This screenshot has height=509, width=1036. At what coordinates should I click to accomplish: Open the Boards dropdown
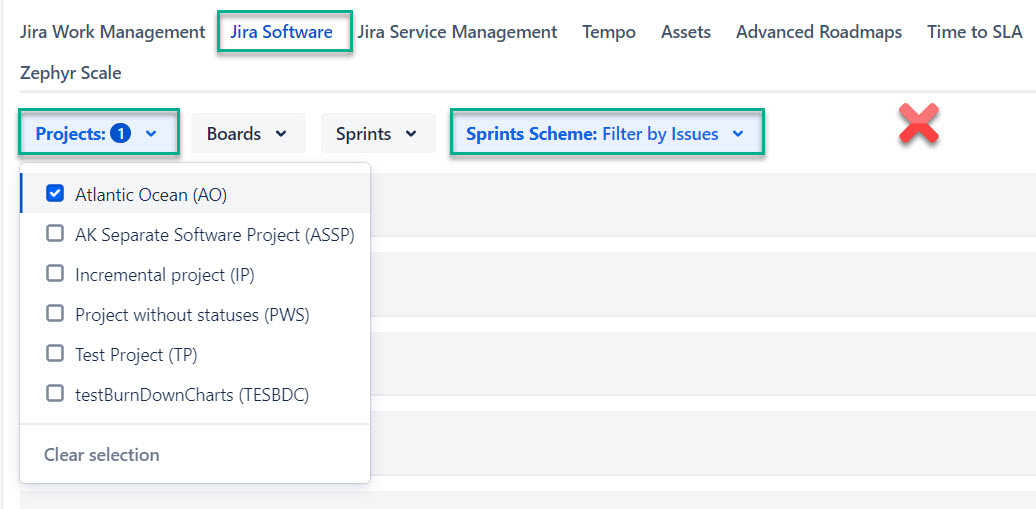coord(247,134)
